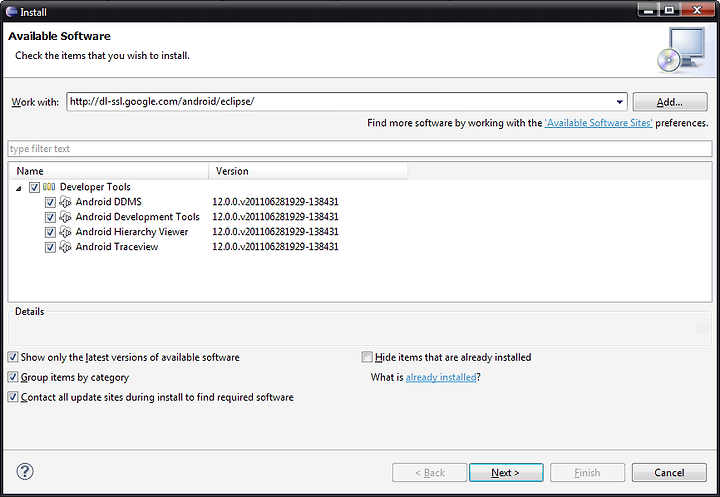Click the disabled Back button

(x=429, y=473)
